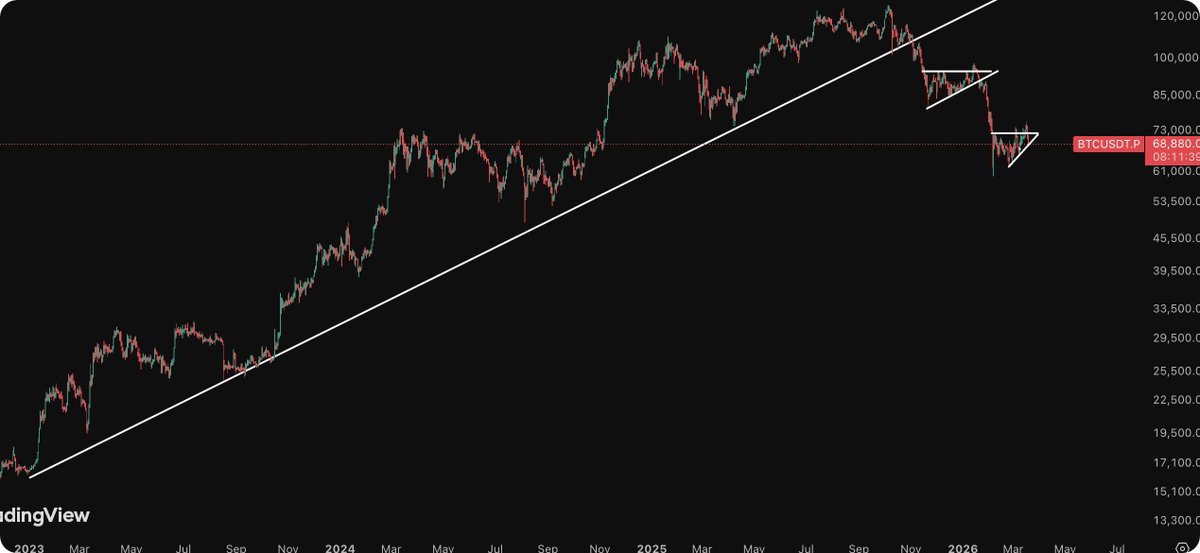Image resolution: width=1200 pixels, height=553 pixels.
Task: Click the 73,000 price axis label
Action: [1176, 130]
